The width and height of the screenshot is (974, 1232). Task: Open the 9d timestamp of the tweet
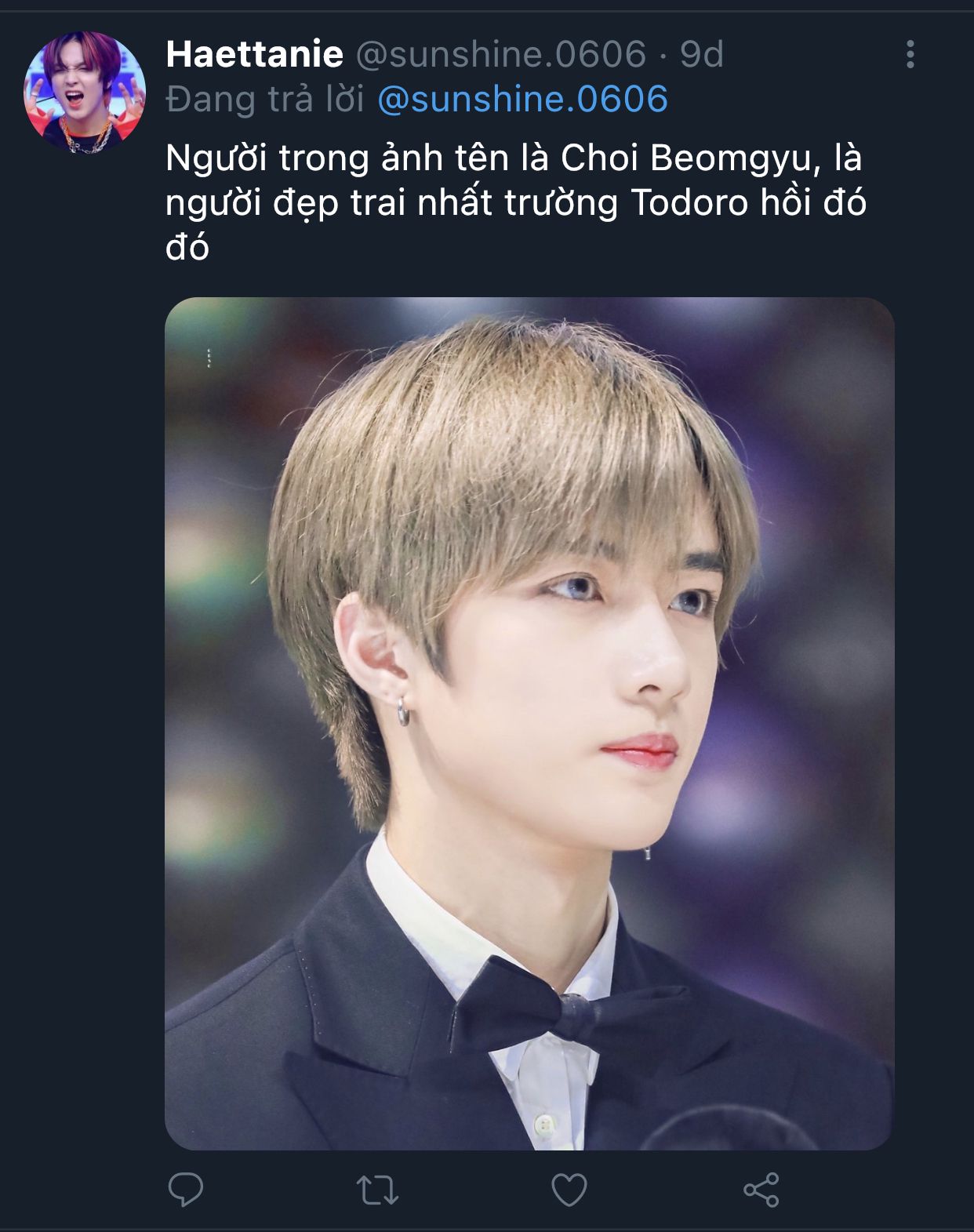pos(701,54)
